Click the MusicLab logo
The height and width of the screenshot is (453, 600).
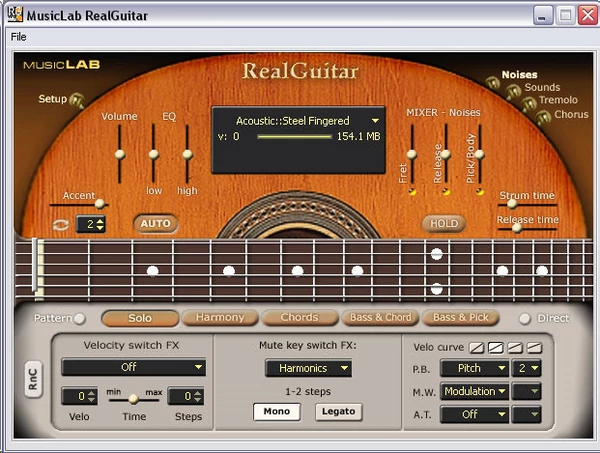click(x=62, y=65)
